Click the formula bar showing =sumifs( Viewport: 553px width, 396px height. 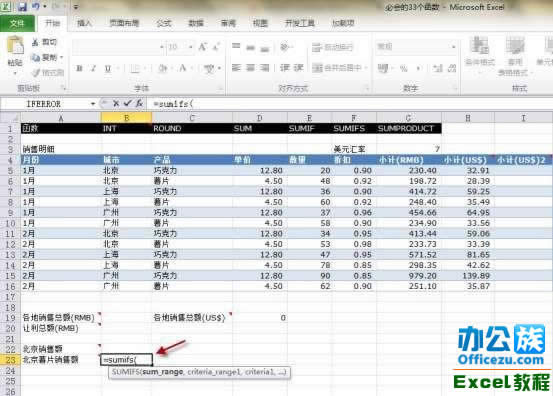(349, 104)
